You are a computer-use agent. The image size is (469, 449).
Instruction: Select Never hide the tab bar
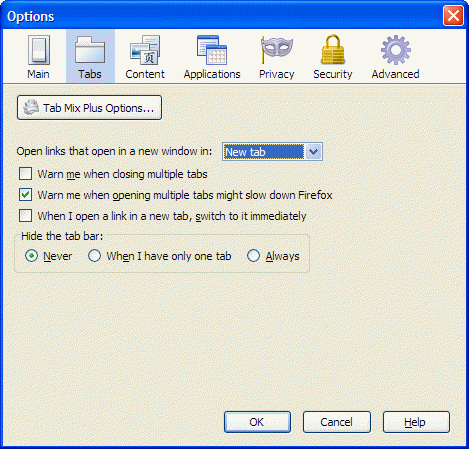click(x=31, y=256)
